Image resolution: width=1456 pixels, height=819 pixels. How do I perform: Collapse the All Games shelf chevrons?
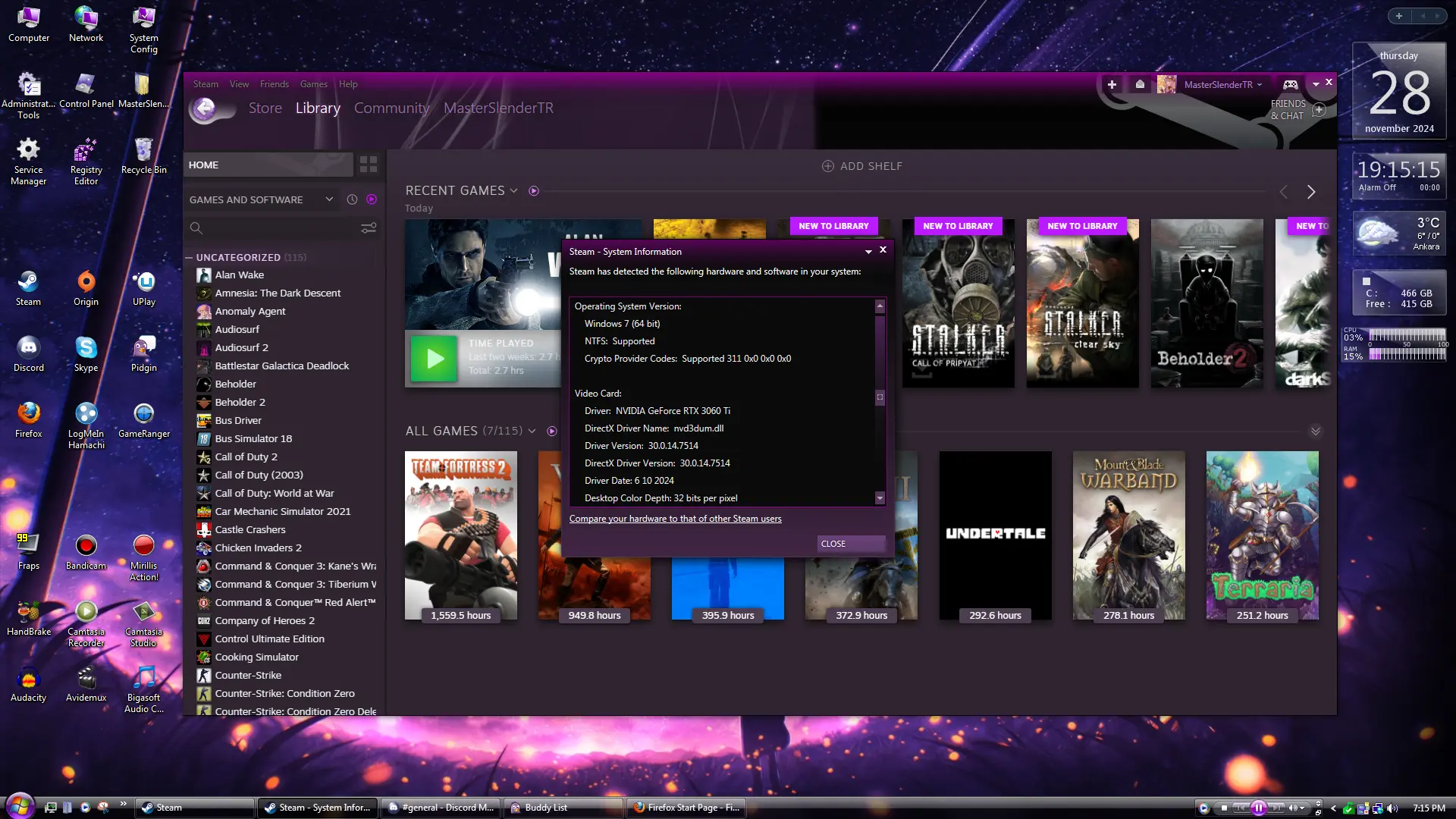(x=1316, y=431)
